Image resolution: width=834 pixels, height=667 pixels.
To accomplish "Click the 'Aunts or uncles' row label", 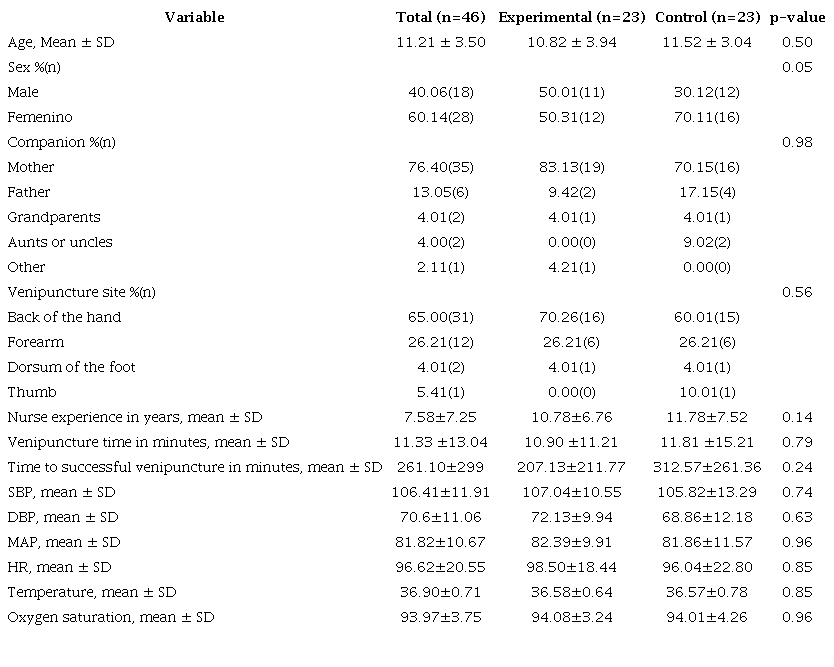I will (60, 242).
